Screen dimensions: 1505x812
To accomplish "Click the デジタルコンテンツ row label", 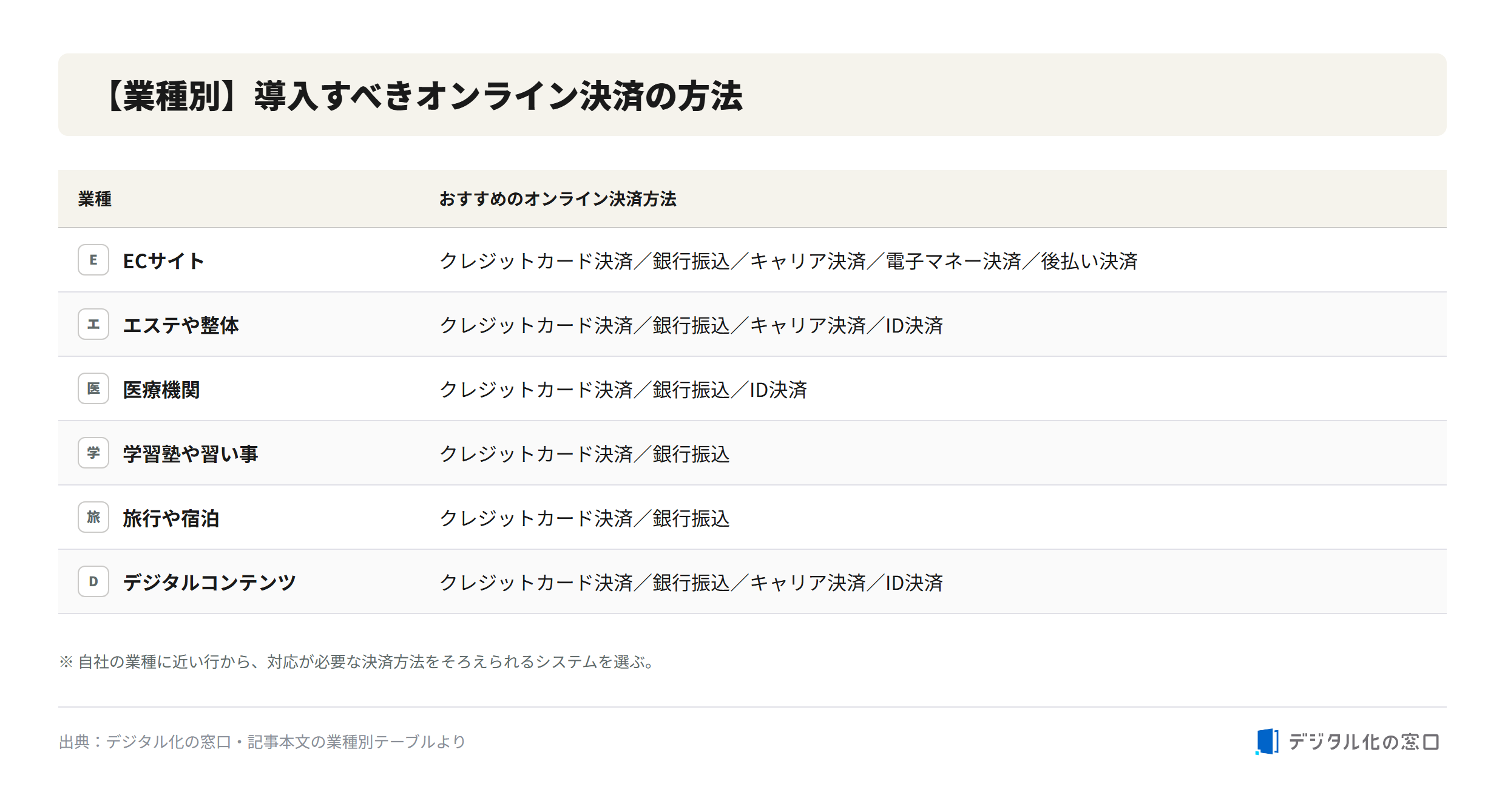I will (209, 583).
